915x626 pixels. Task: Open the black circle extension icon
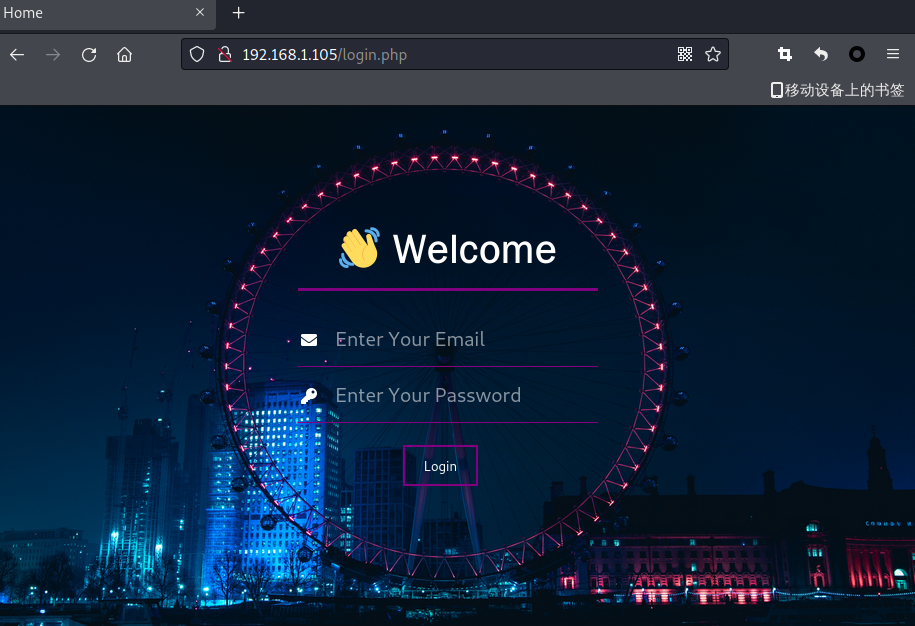coord(857,54)
